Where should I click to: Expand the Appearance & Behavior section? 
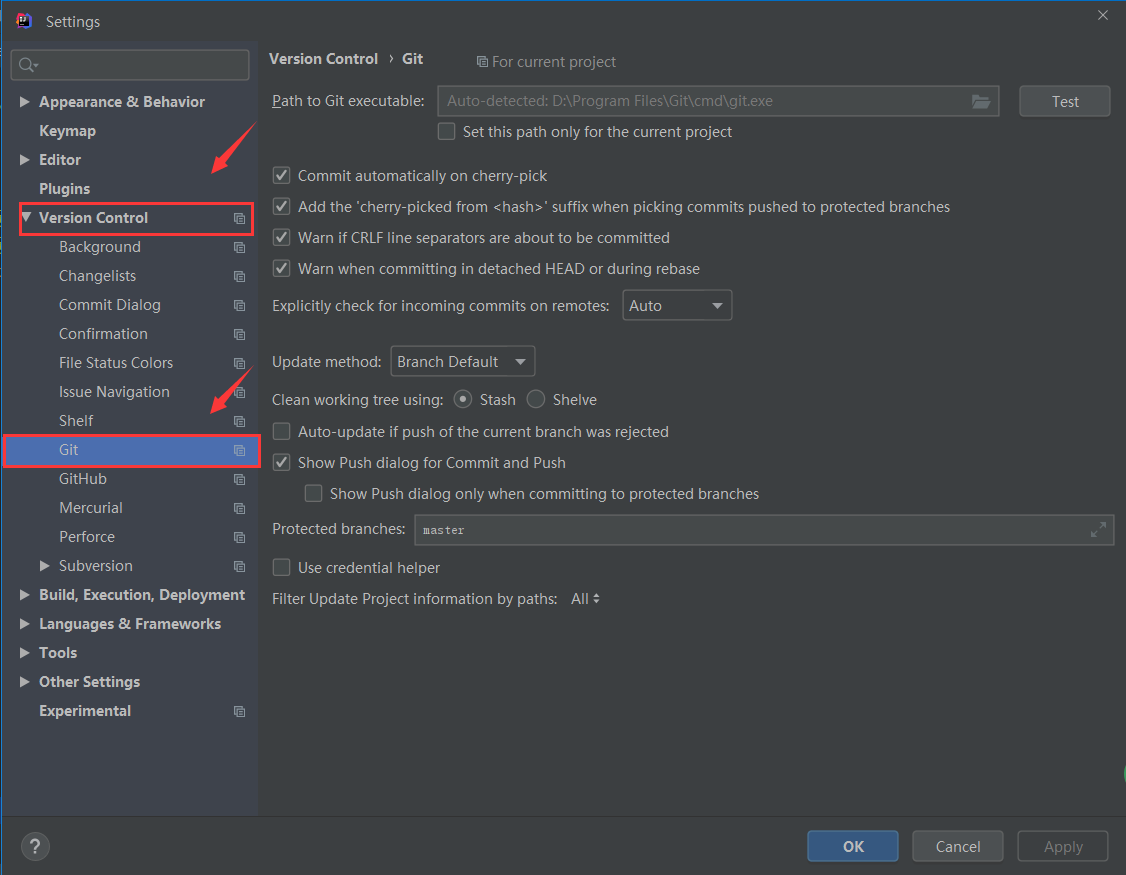24,102
